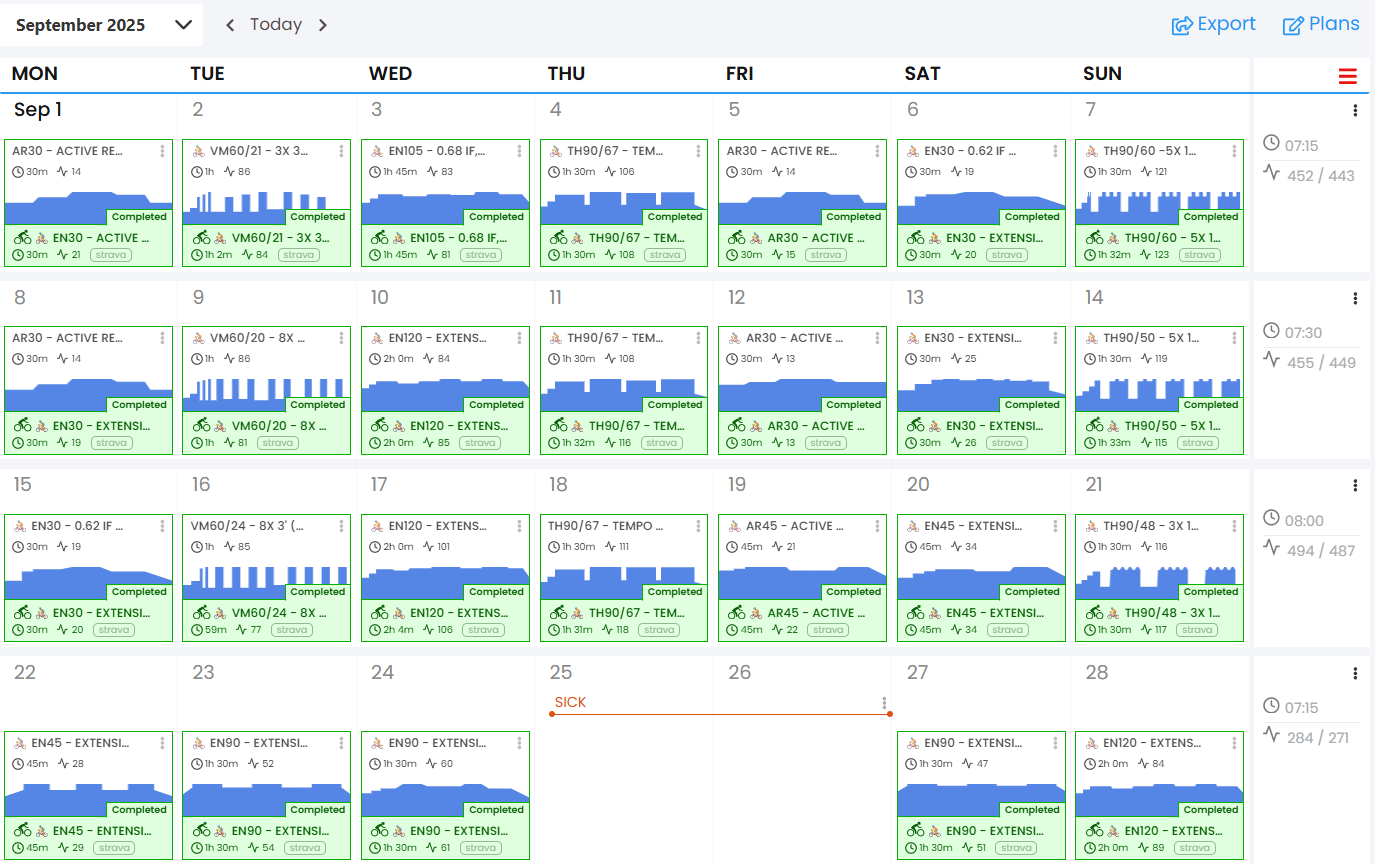Click strava badge on Sep 7 workout

click(x=1197, y=255)
